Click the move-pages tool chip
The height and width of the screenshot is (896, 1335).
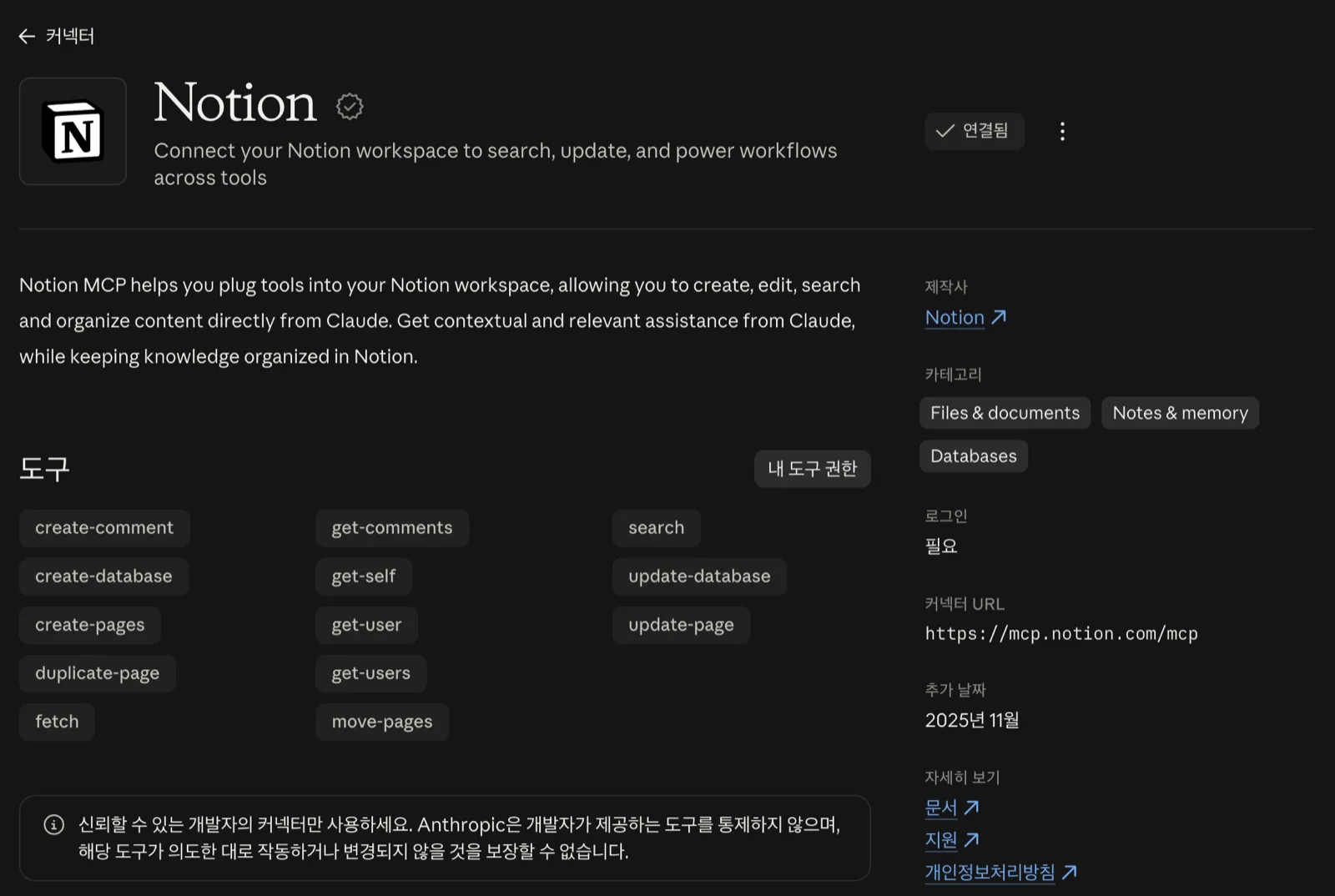point(382,722)
